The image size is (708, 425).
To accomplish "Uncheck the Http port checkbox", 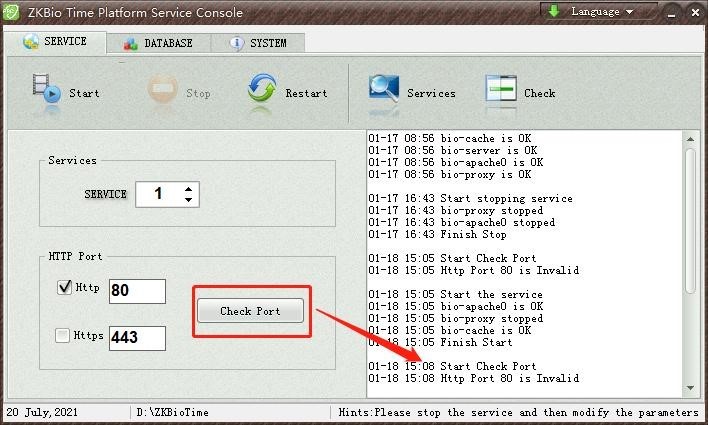I will pyautogui.click(x=64, y=288).
